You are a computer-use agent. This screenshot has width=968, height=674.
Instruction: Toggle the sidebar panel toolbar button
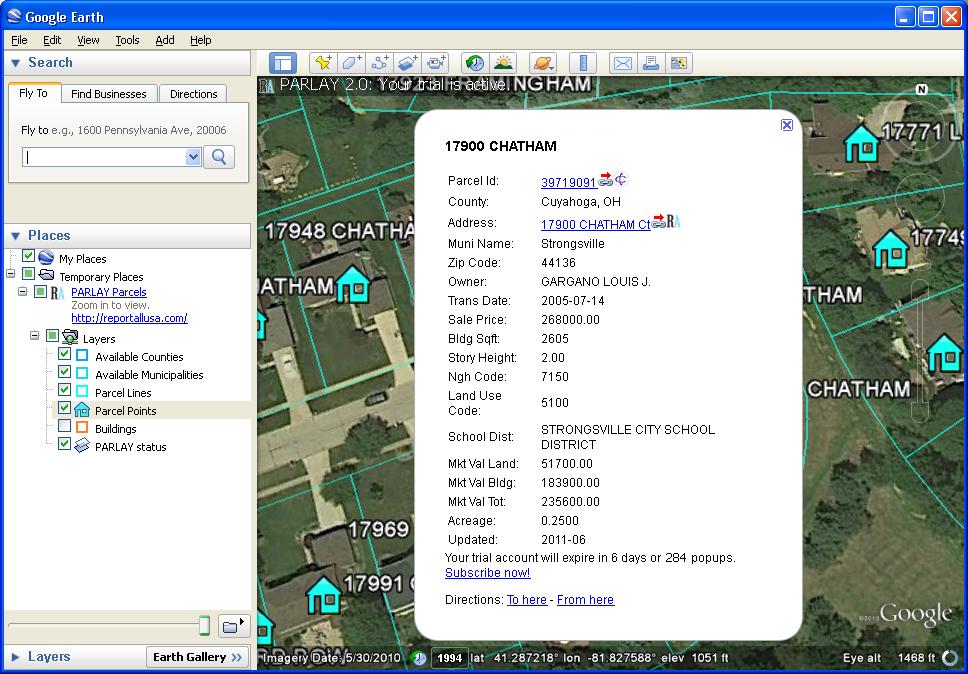pyautogui.click(x=283, y=63)
